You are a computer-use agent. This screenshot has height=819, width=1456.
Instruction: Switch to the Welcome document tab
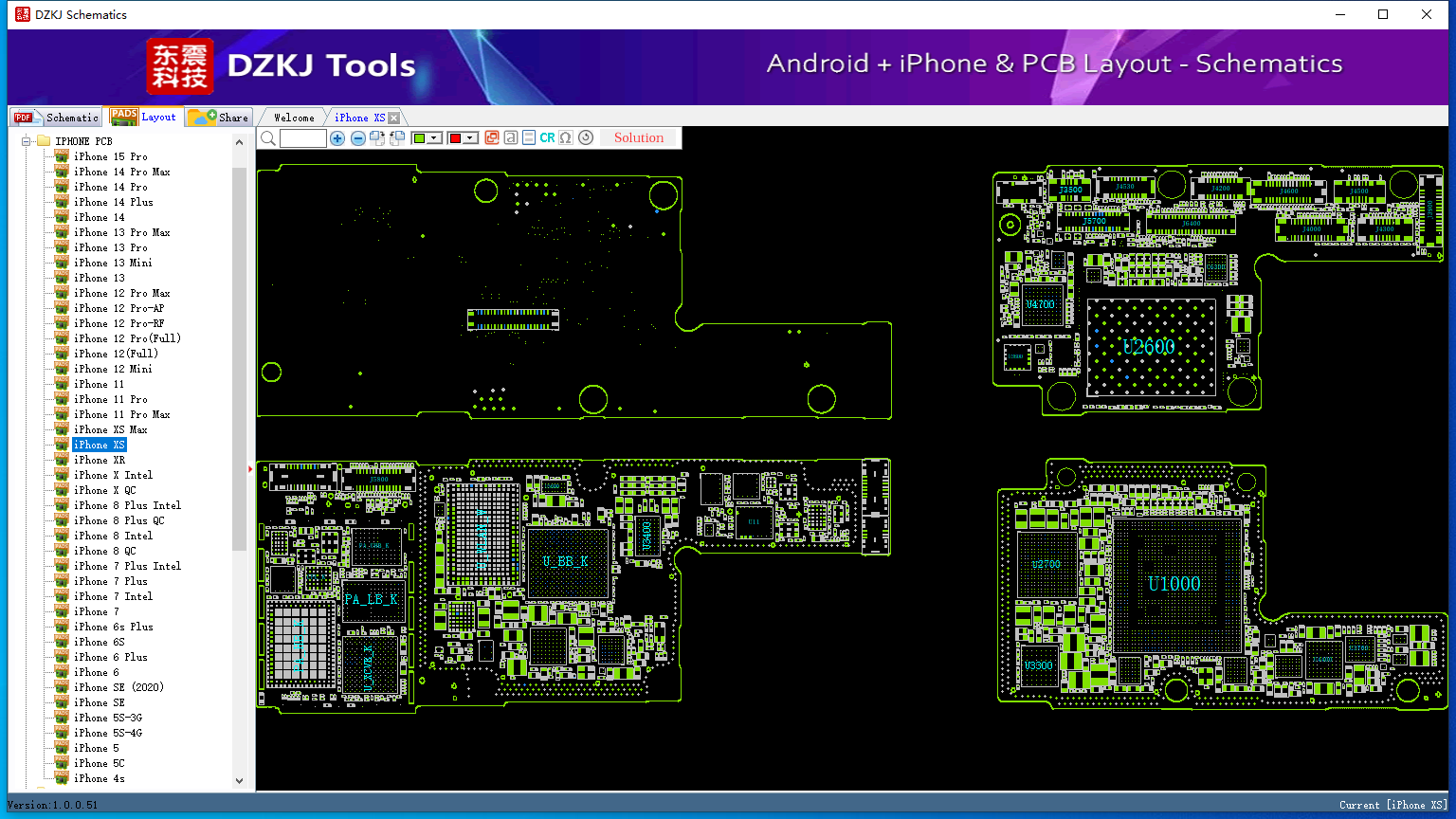pyautogui.click(x=294, y=118)
